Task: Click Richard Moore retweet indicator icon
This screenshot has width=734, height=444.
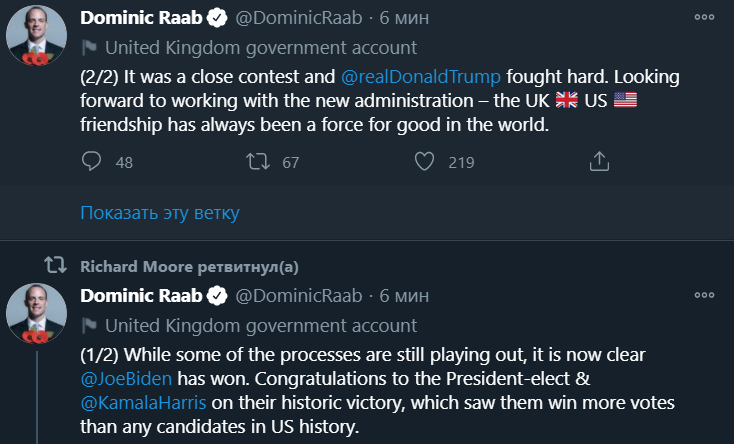Action: (56, 266)
